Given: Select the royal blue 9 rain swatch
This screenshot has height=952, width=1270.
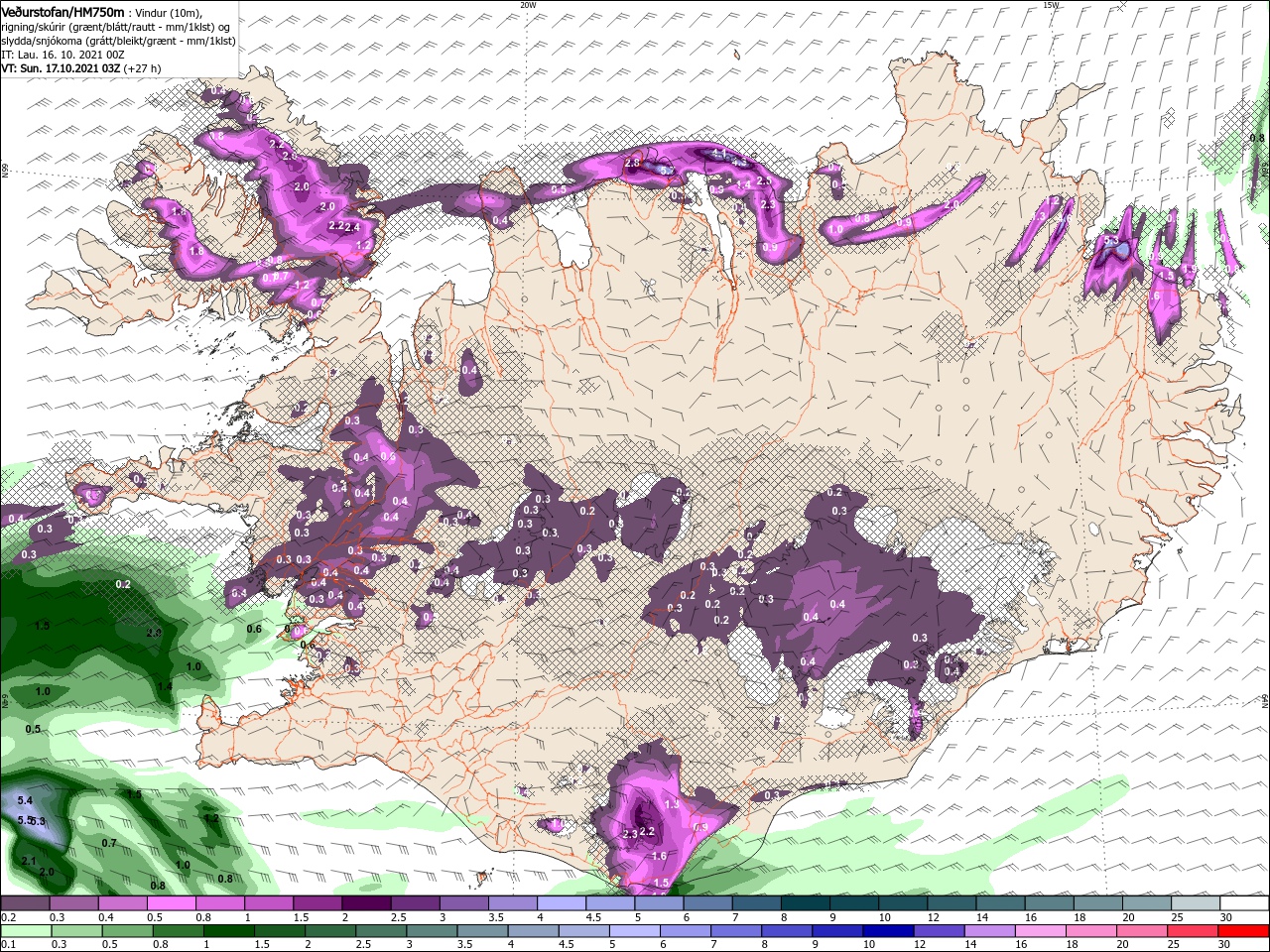Looking at the screenshot, I should pyautogui.click(x=839, y=930).
